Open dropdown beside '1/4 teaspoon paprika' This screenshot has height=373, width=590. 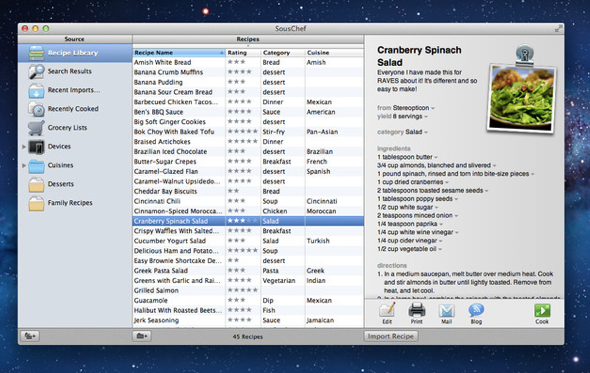[441, 224]
